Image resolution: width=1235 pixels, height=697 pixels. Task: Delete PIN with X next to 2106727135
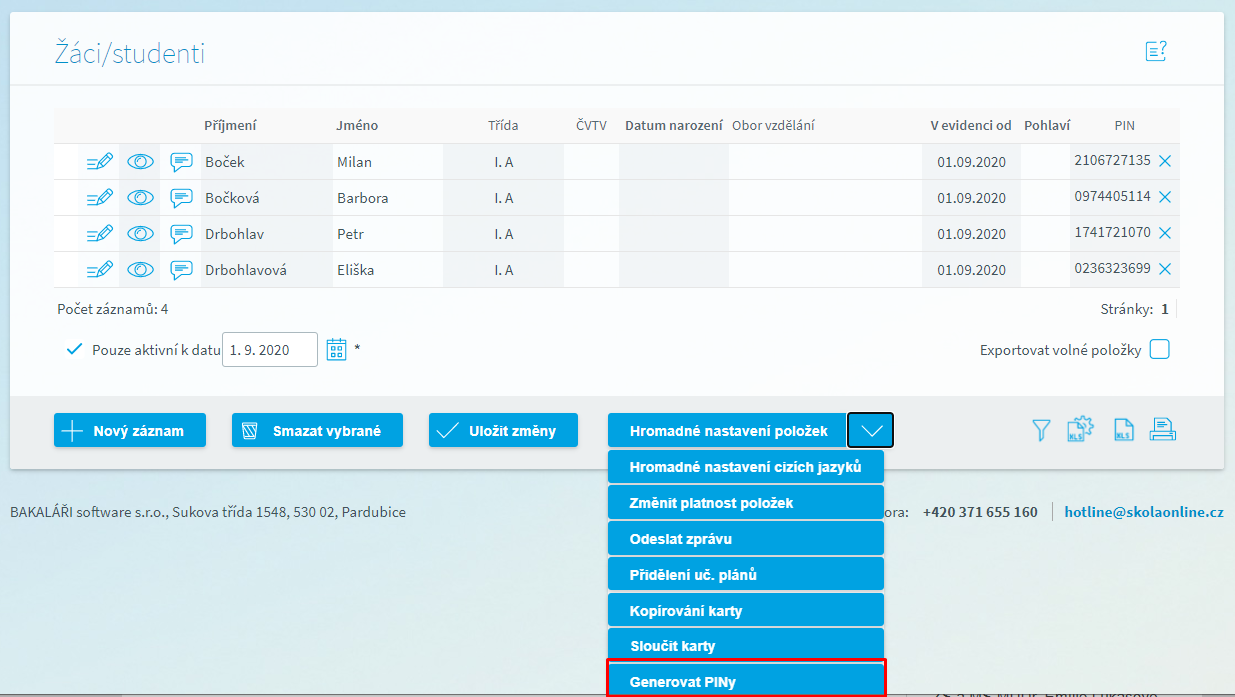1165,161
